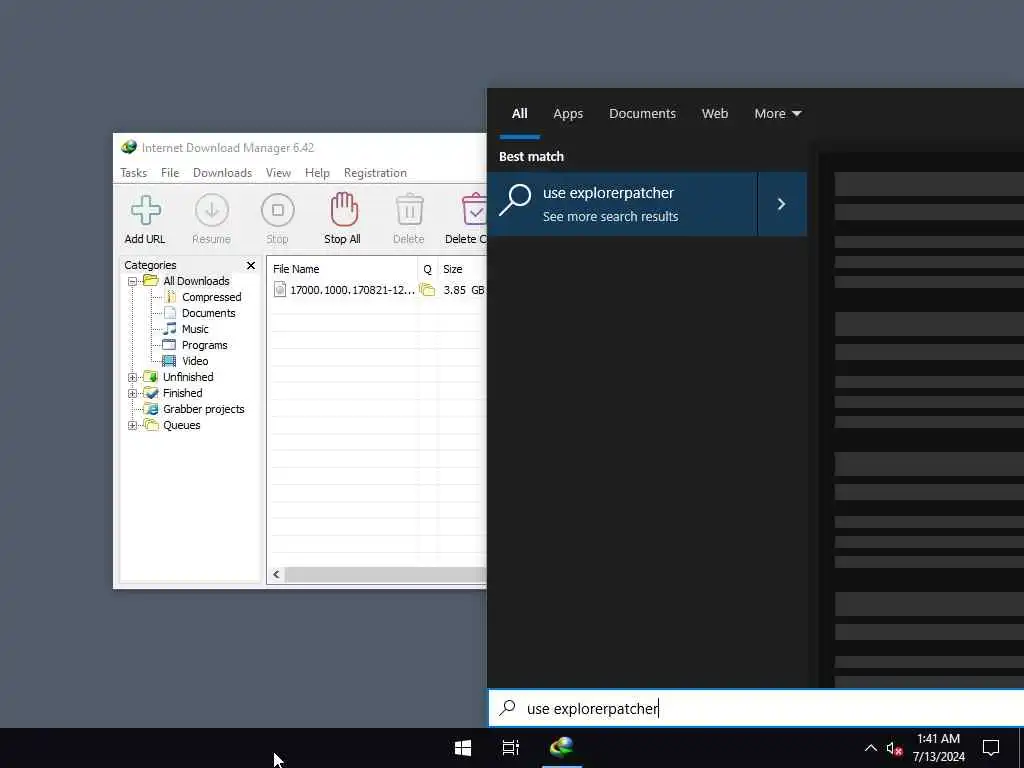Select the 17000.1000.170821 download row
The height and width of the screenshot is (768, 1024).
point(377,290)
